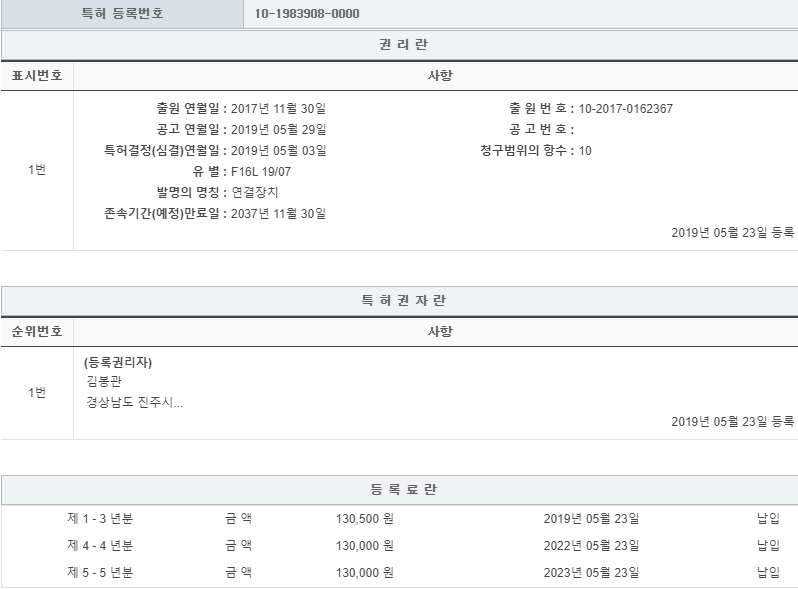This screenshot has width=798, height=589.
Task: Click 1번 in the patentee section
Action: pyautogui.click(x=37, y=393)
